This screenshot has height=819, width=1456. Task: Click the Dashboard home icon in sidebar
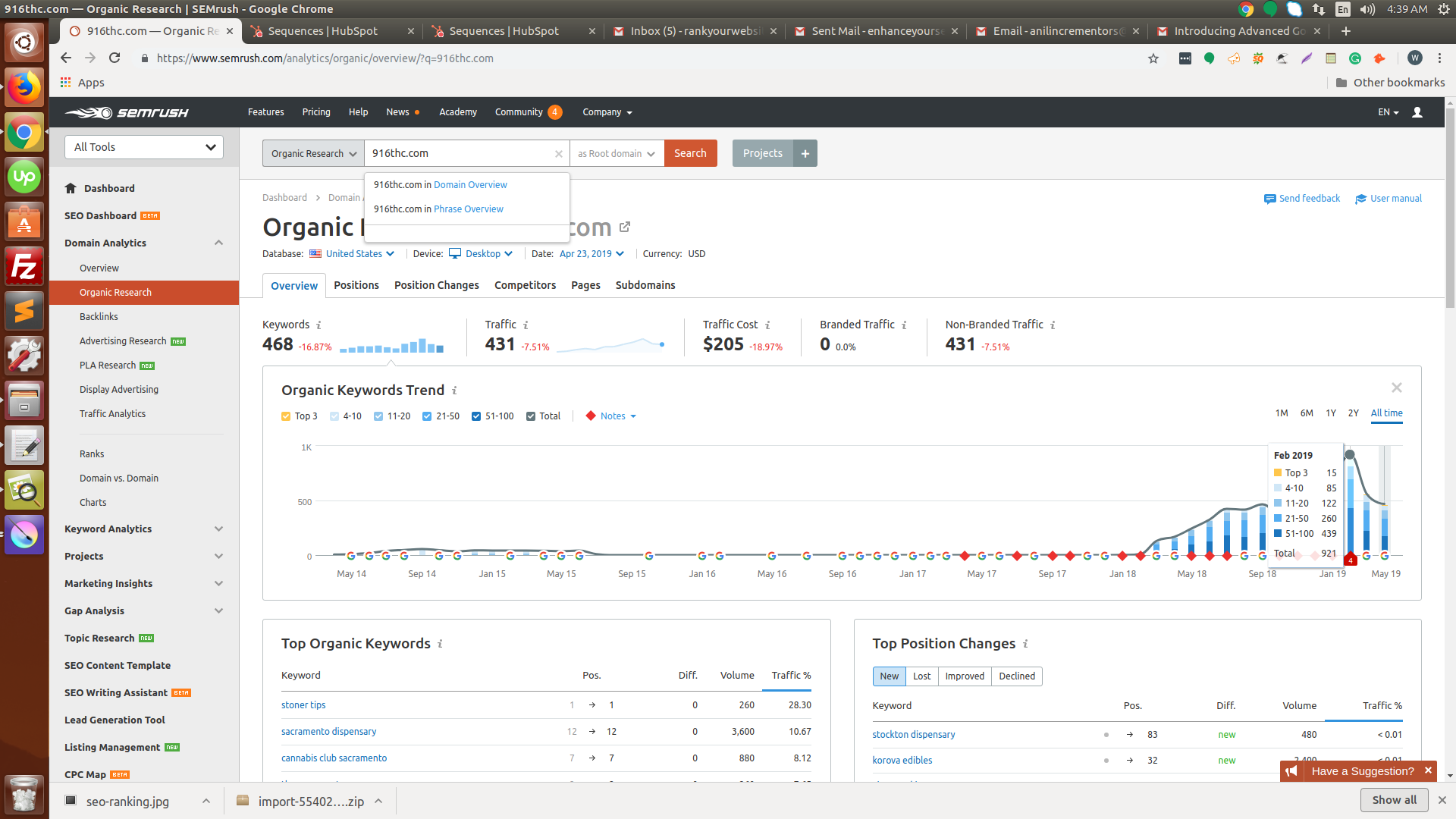(x=71, y=188)
